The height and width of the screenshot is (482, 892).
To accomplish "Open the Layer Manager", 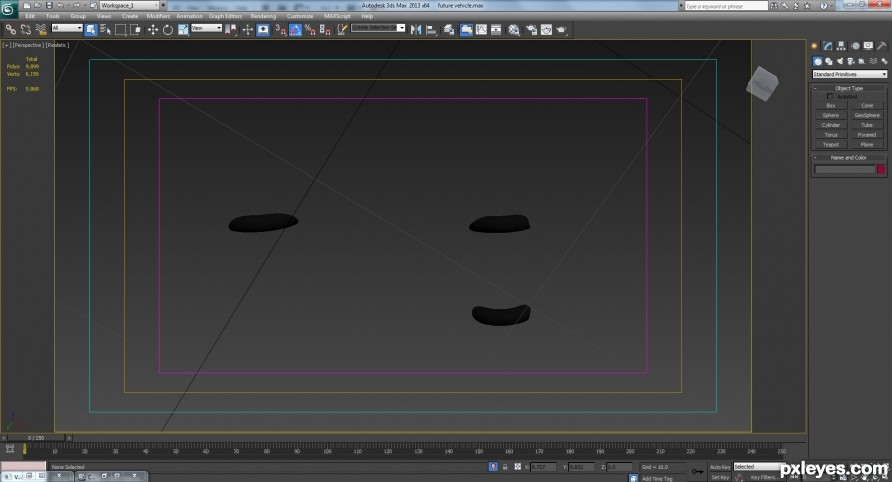I will [449, 30].
